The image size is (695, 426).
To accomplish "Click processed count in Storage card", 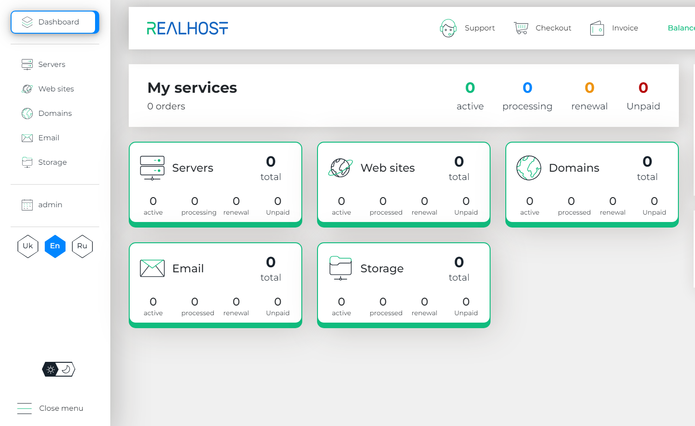I will click(383, 302).
